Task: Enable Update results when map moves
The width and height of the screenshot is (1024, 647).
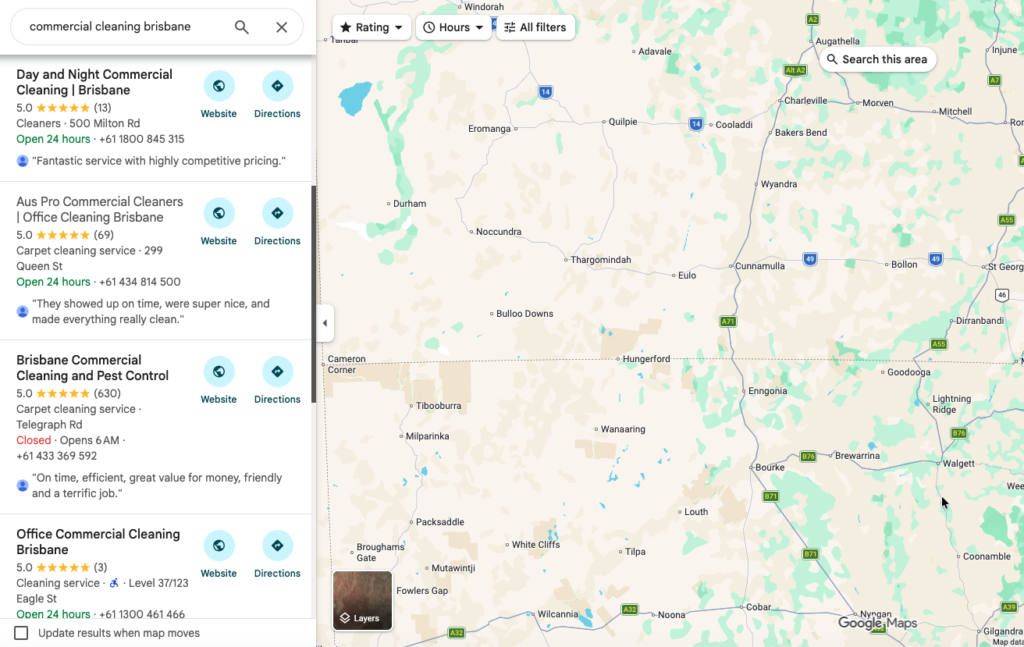Action: [22, 633]
